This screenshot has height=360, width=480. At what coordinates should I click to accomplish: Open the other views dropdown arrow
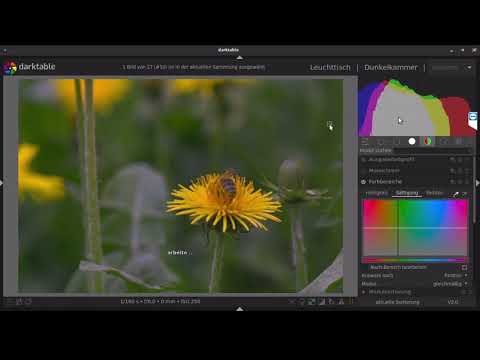click(469, 67)
